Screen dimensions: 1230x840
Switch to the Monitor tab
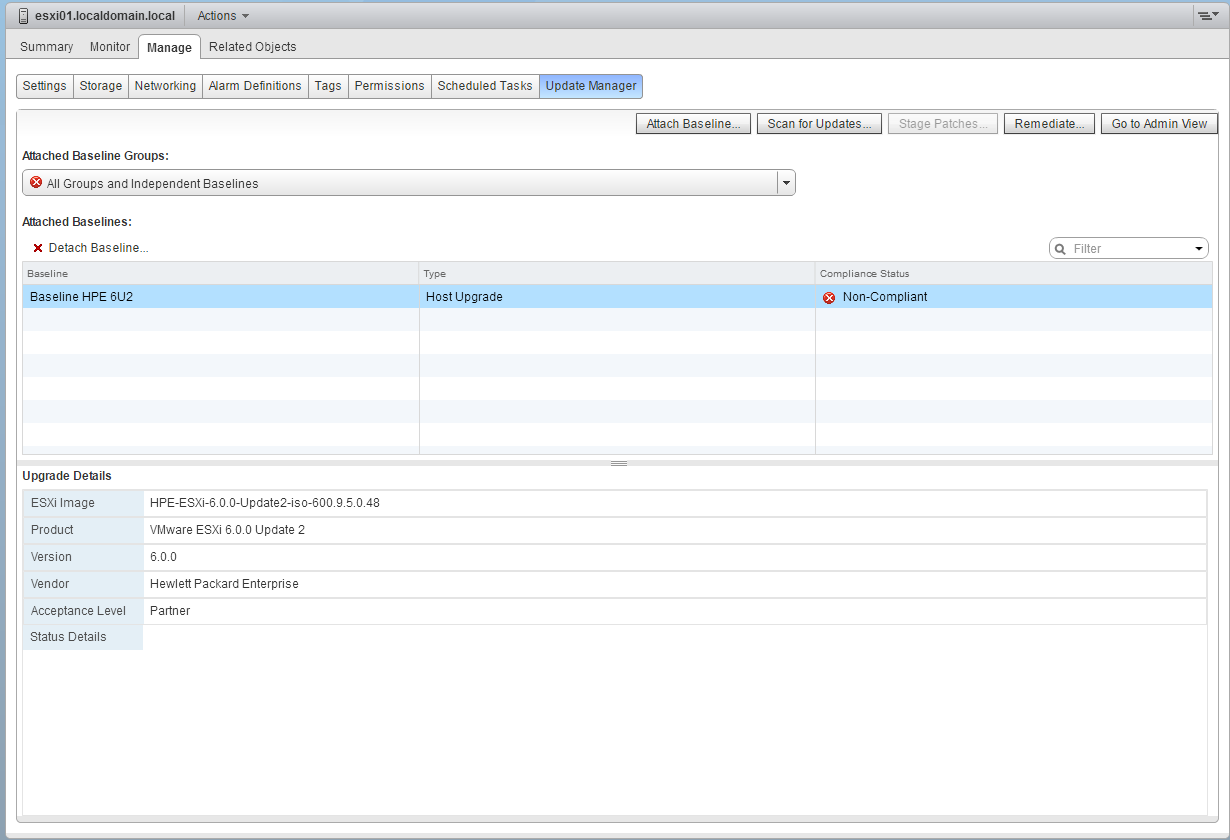[110, 46]
